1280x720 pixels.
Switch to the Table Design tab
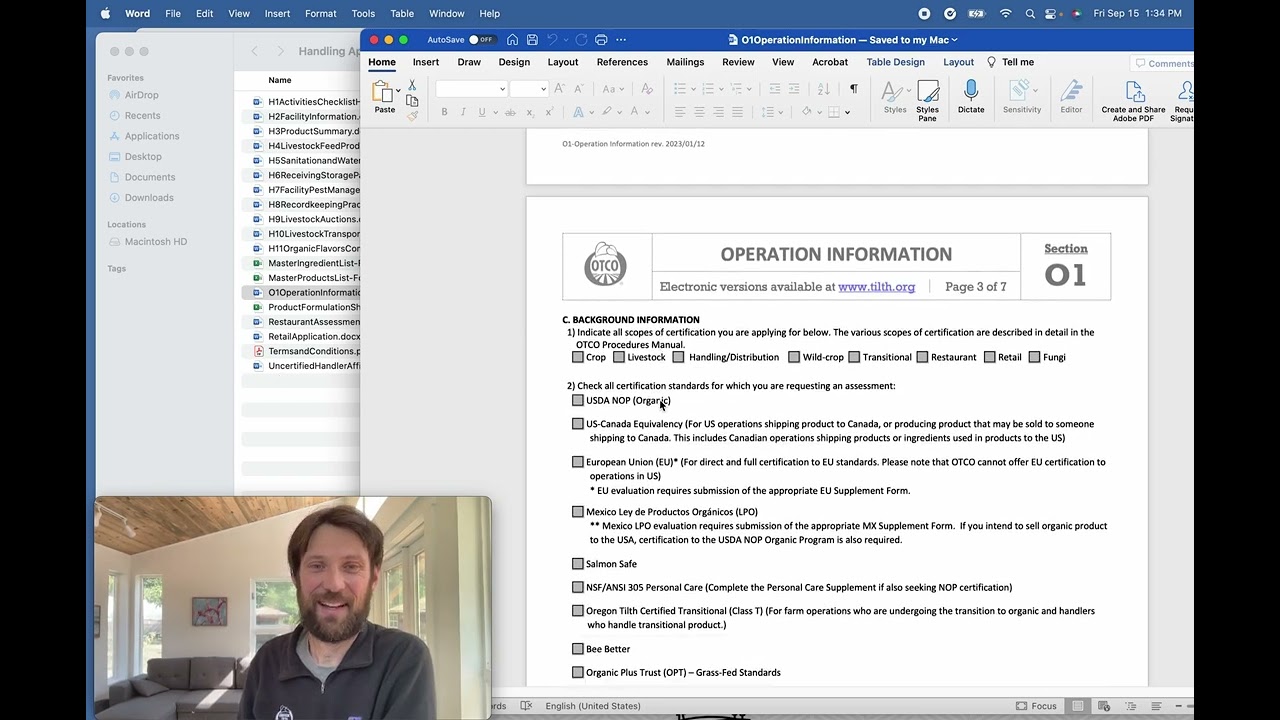point(895,62)
